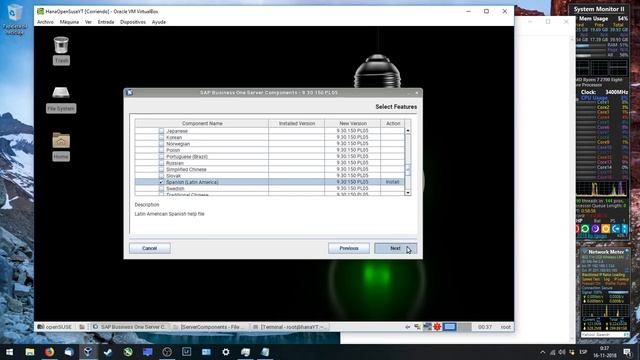This screenshot has height=360, width=640.
Task: Click the folder launcher beside openSUSE menu
Action: click(x=82, y=327)
